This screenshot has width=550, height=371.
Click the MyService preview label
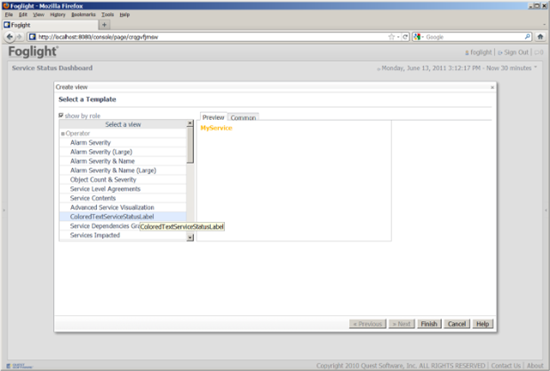pos(216,128)
